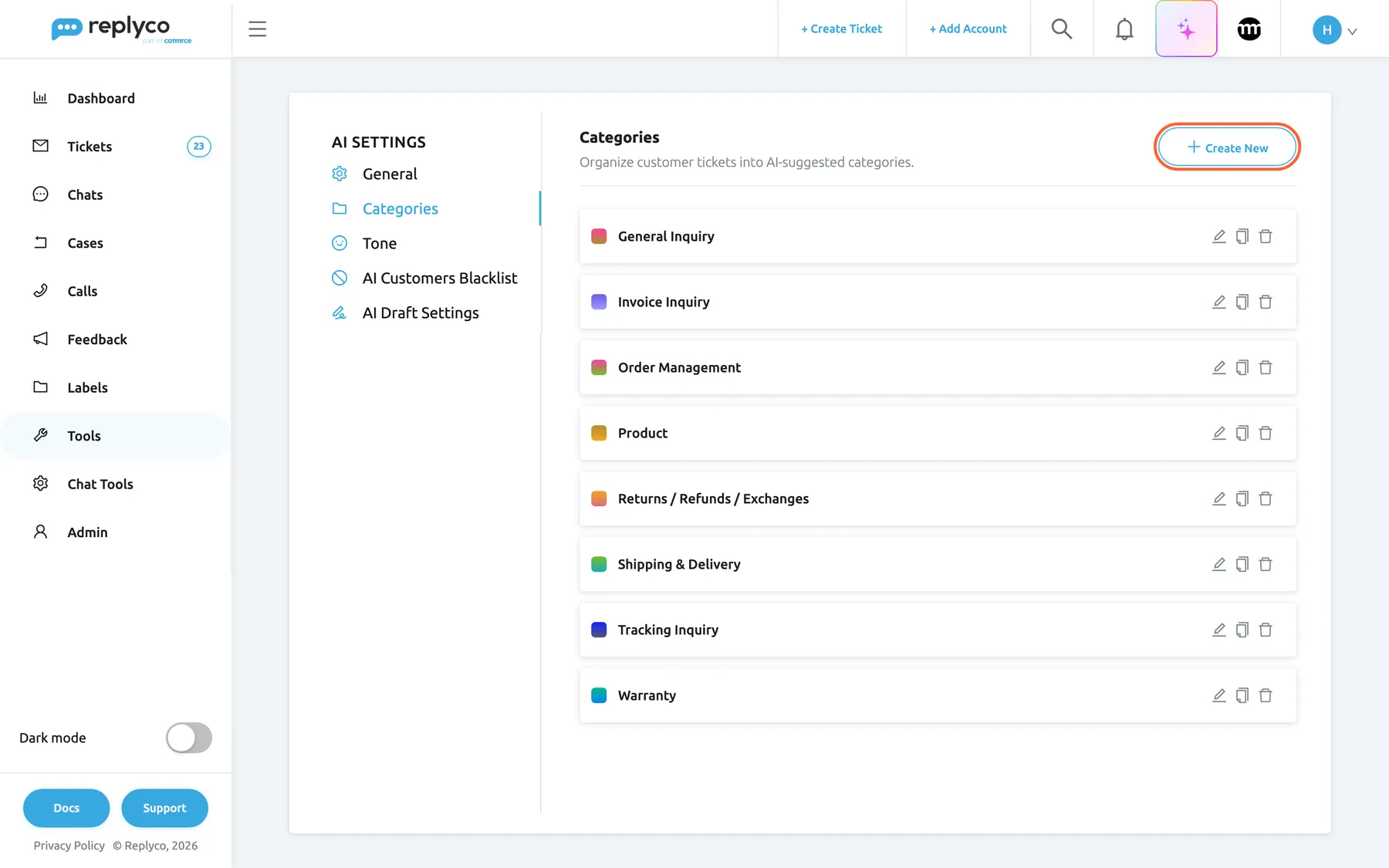Collapse sidebar with hamburger menu
The width and height of the screenshot is (1389, 868).
[x=258, y=29]
